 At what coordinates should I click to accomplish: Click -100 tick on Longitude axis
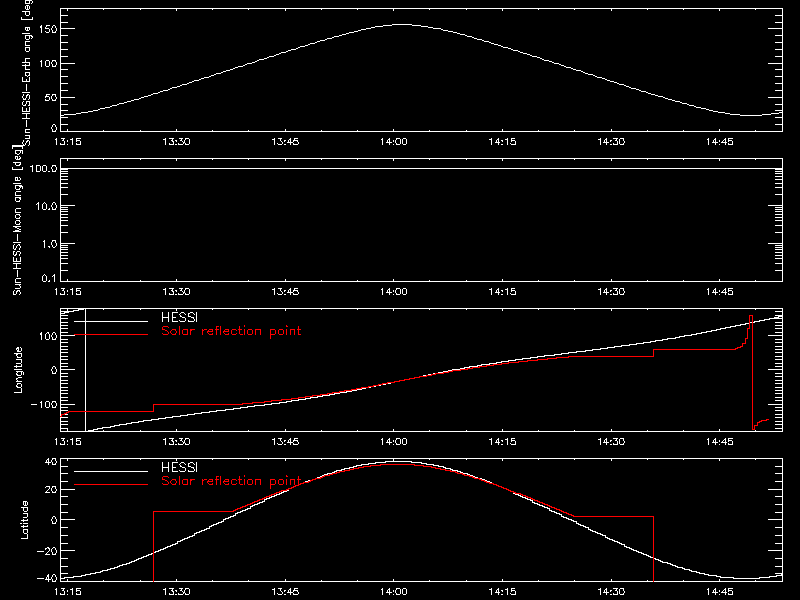pos(44,404)
